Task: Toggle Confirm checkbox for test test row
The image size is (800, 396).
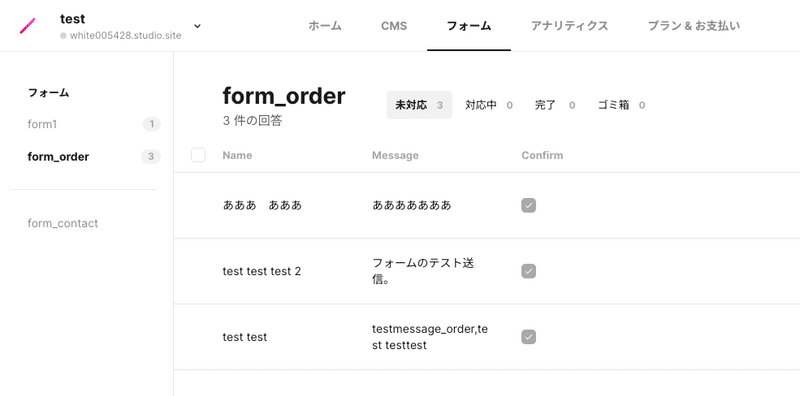Action: (x=529, y=337)
